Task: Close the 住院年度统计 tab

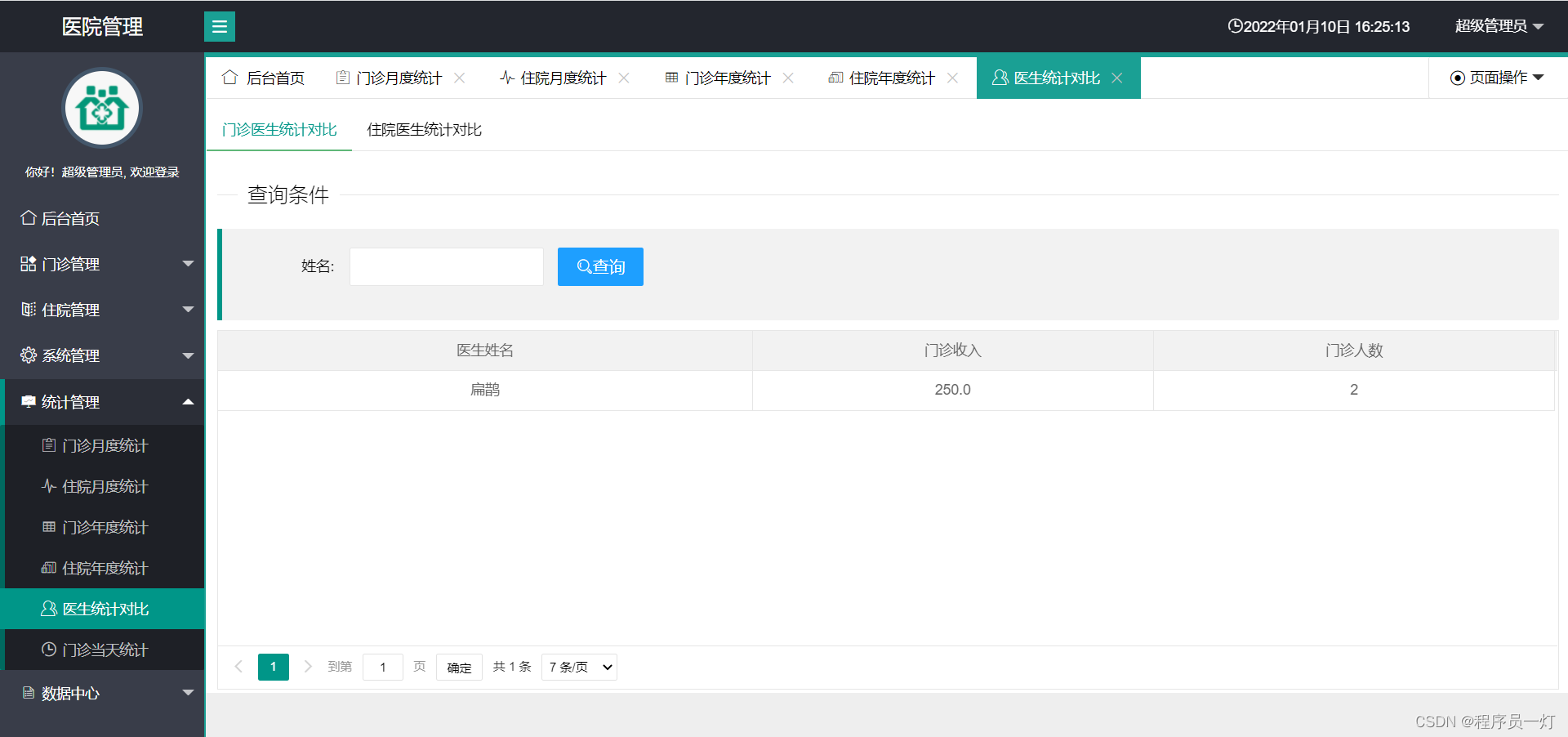Action: (952, 78)
